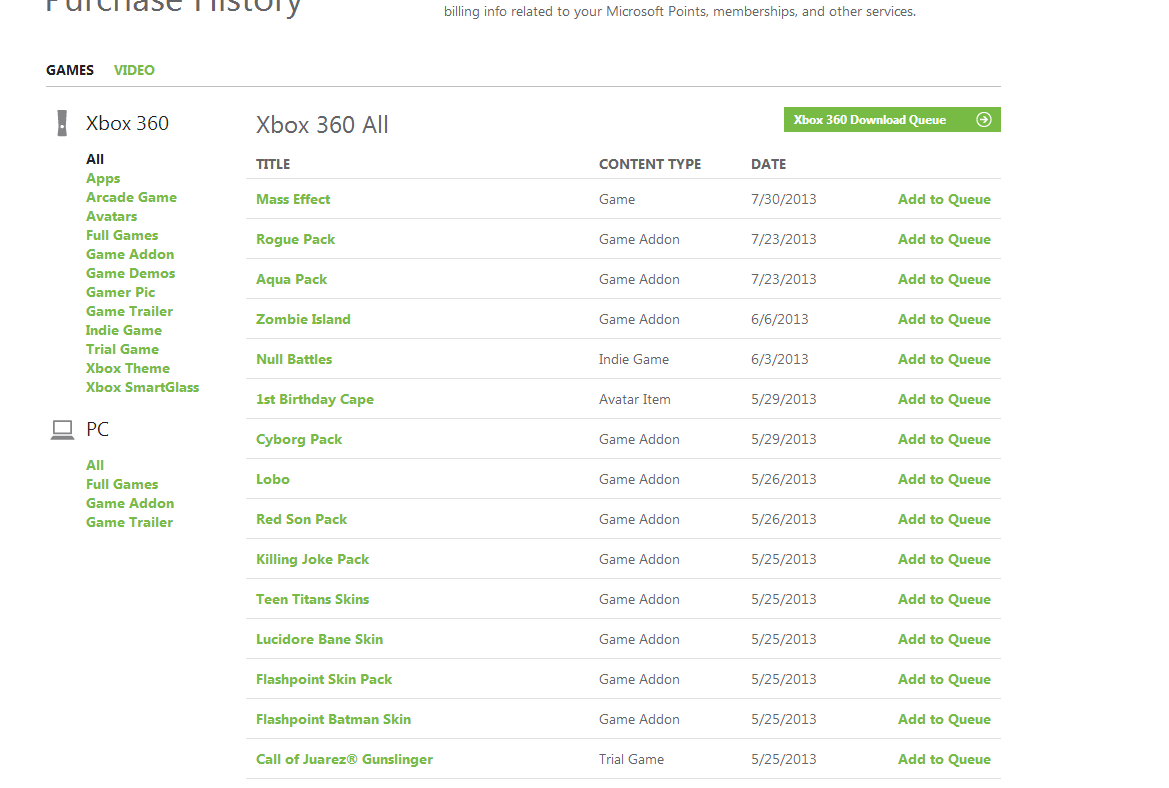Show Game Demos purchases

(130, 274)
